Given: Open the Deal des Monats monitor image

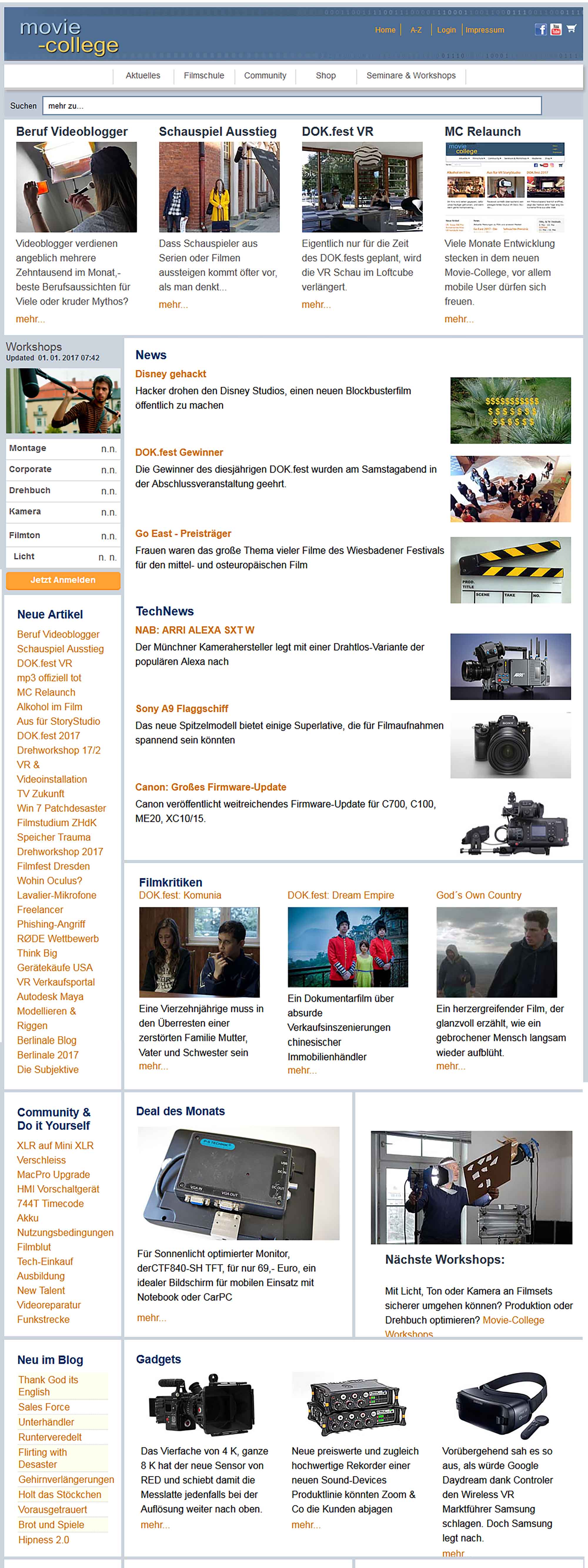Looking at the screenshot, I should coord(238,1183).
